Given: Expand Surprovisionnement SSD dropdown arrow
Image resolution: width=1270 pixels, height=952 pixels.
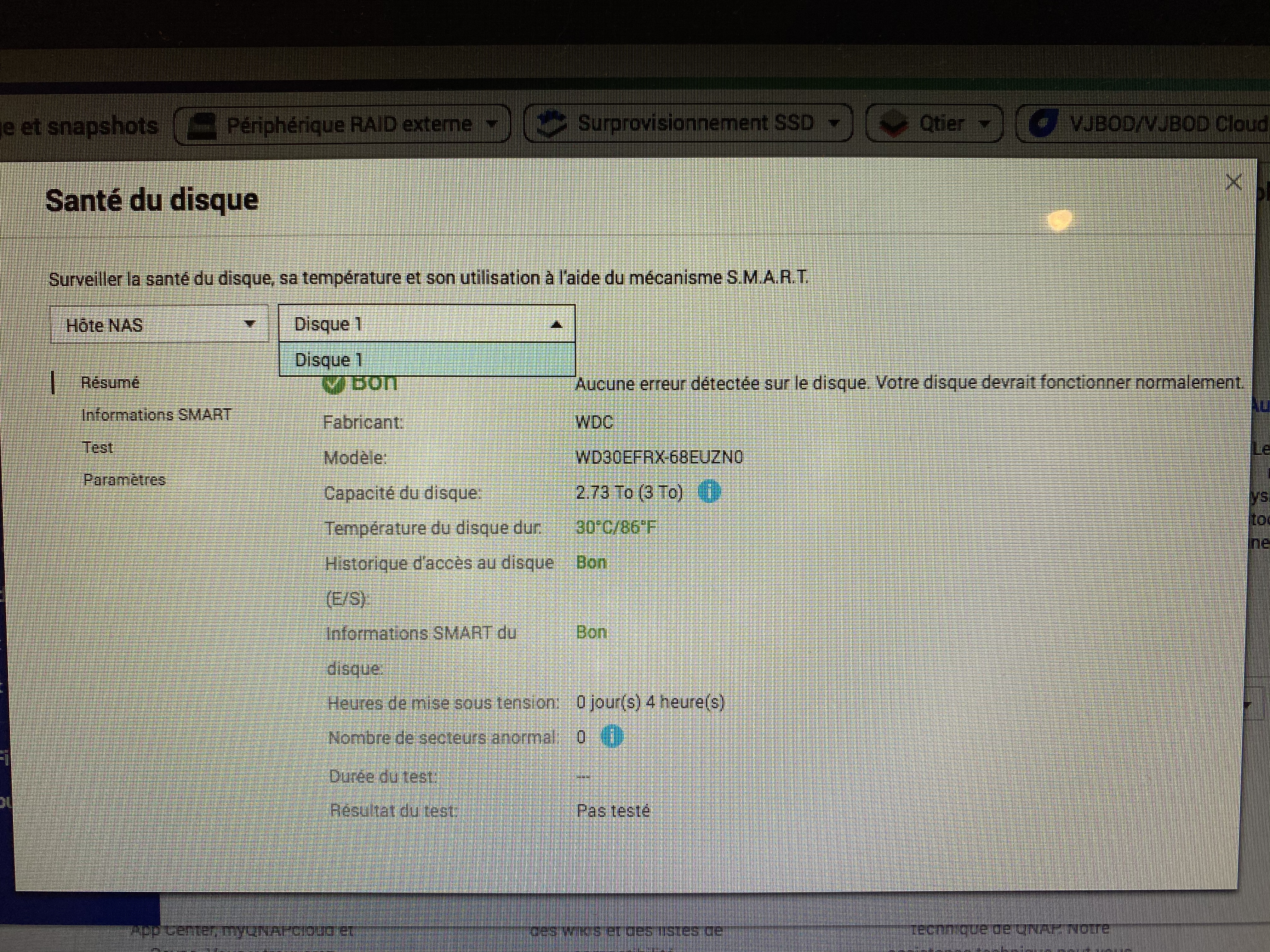Looking at the screenshot, I should click(834, 123).
